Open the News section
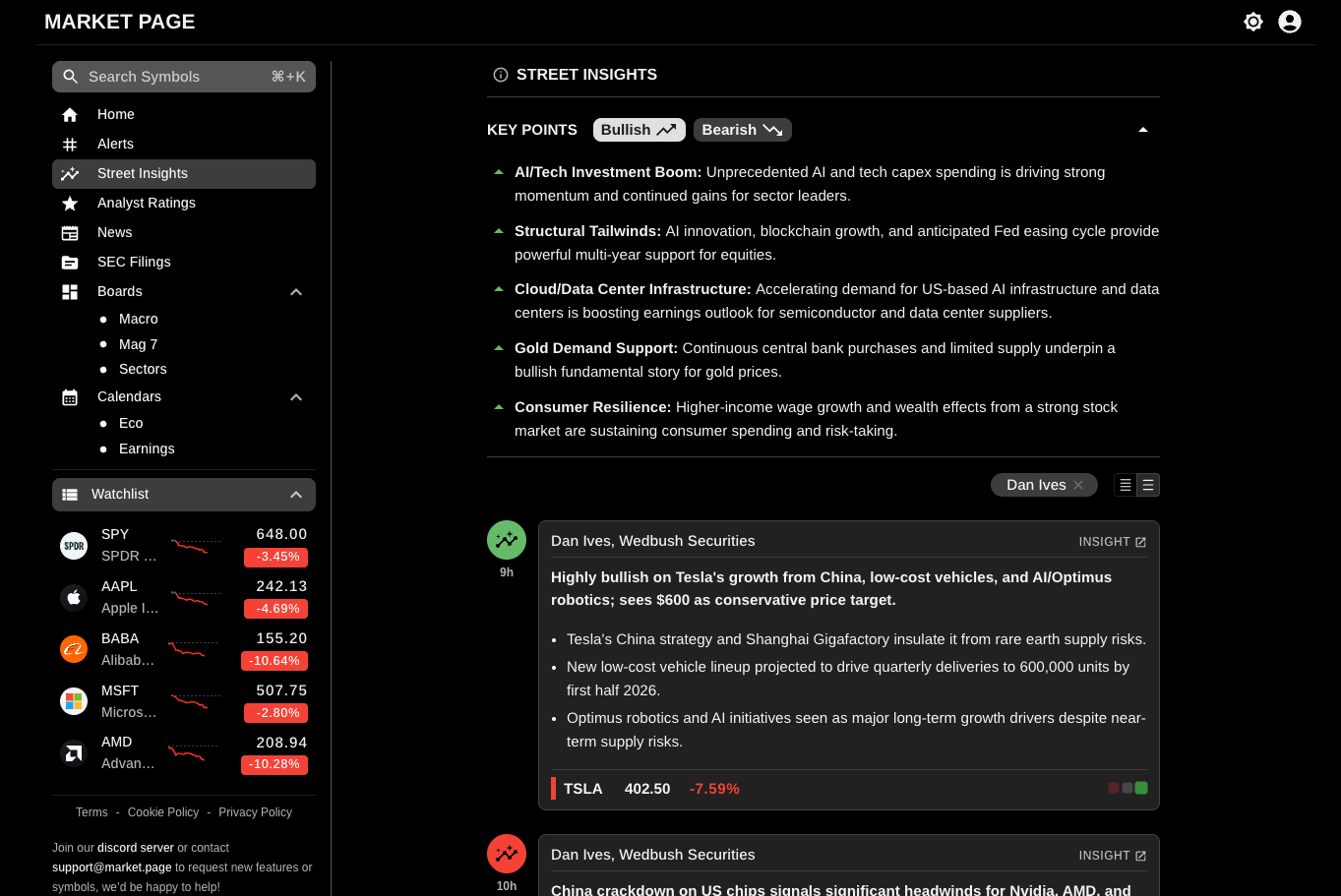The height and width of the screenshot is (896, 1341). click(x=184, y=233)
